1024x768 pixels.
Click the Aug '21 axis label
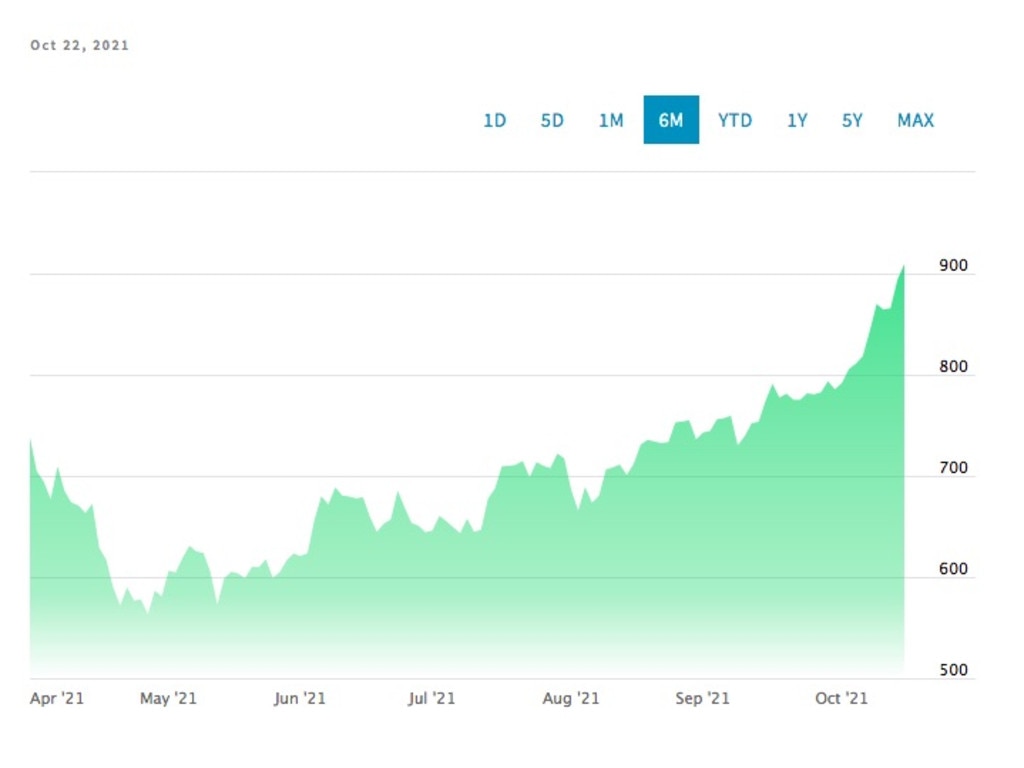pos(571,698)
